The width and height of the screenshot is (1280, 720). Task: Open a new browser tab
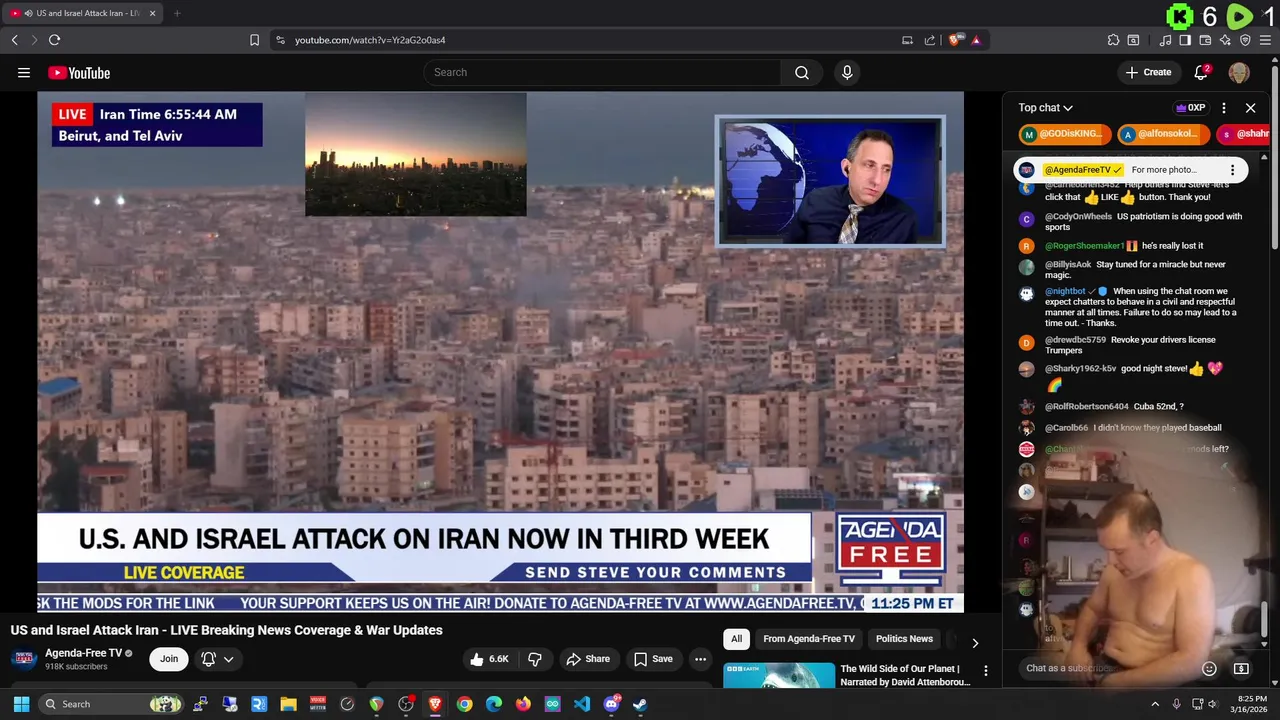click(x=177, y=13)
